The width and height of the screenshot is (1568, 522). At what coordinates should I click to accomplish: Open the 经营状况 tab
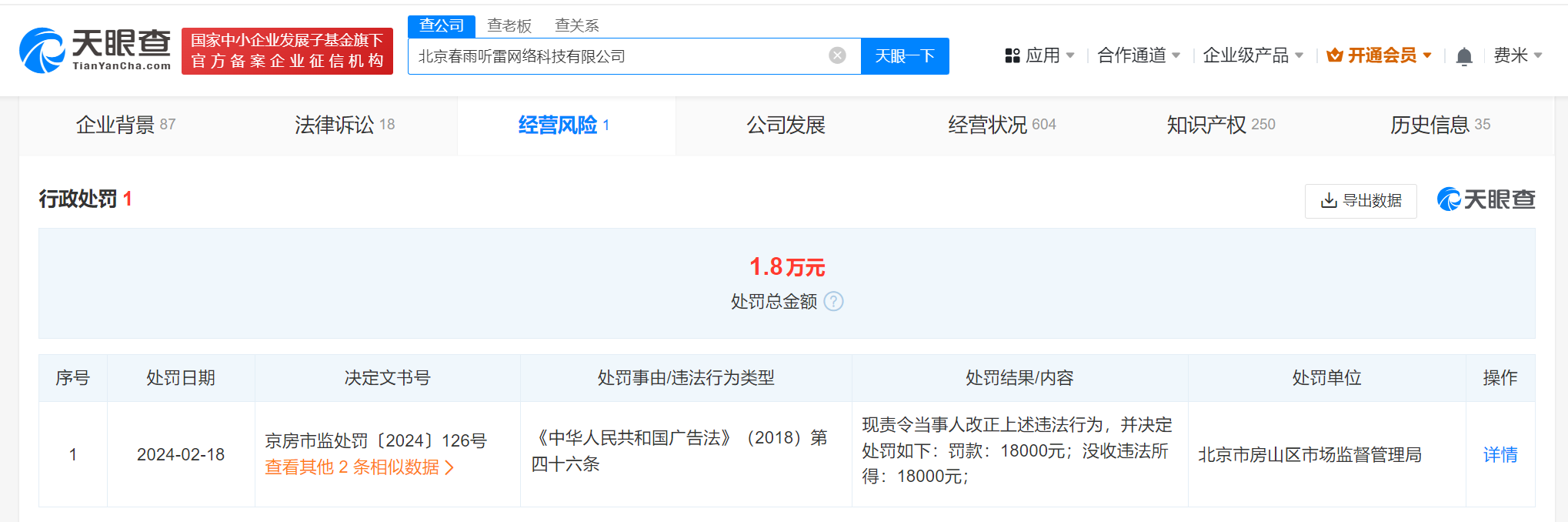(1003, 125)
